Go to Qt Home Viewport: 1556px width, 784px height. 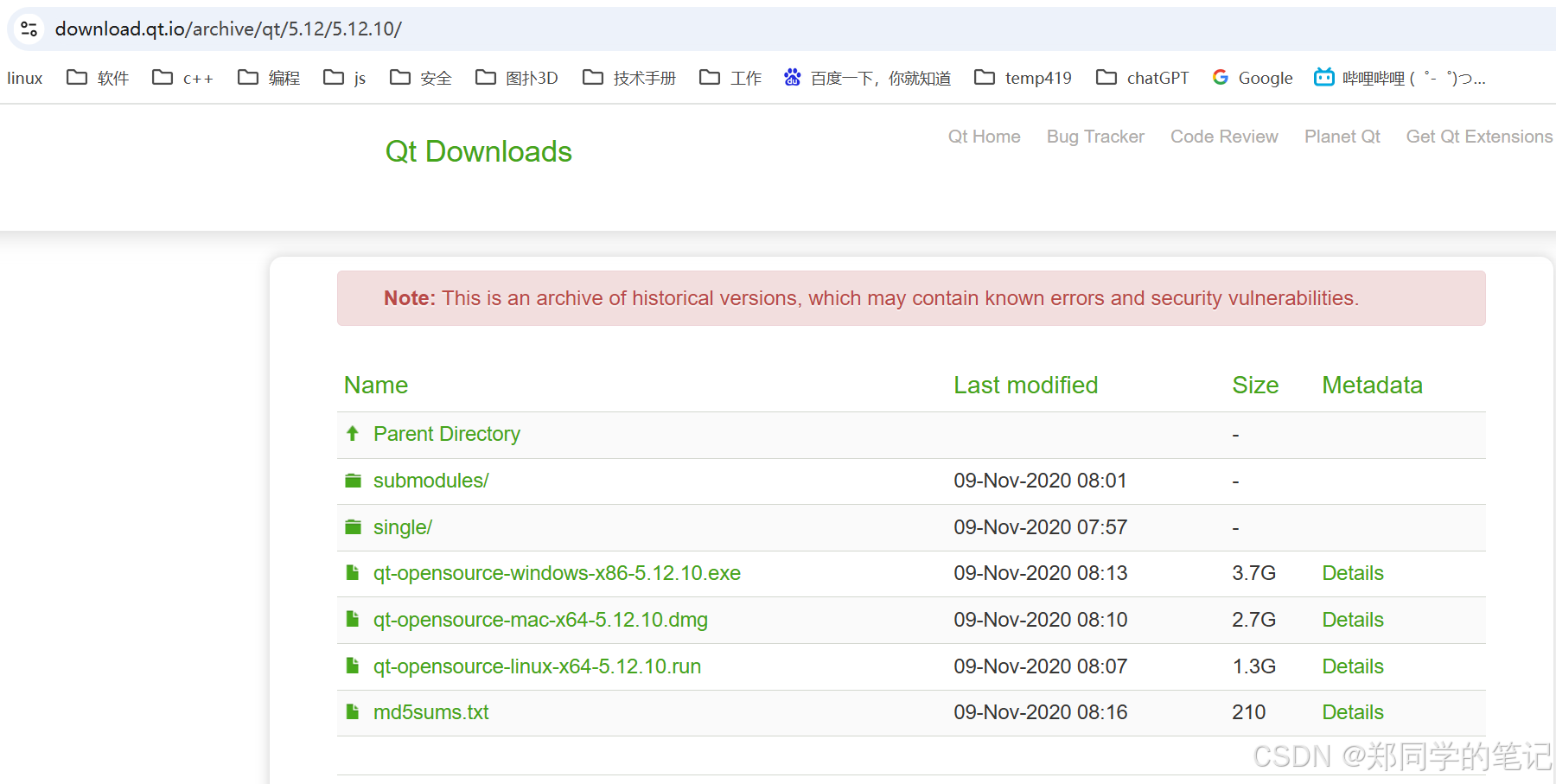(x=984, y=137)
